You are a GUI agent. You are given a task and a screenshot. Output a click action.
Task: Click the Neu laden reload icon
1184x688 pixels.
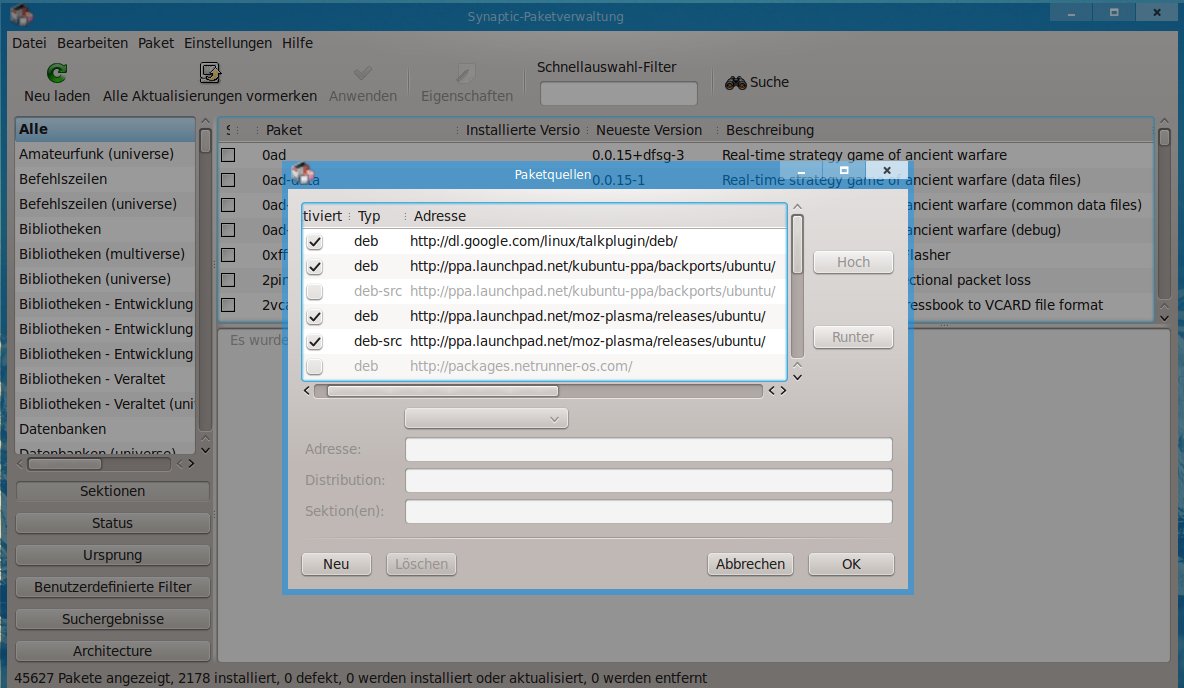(x=57, y=73)
